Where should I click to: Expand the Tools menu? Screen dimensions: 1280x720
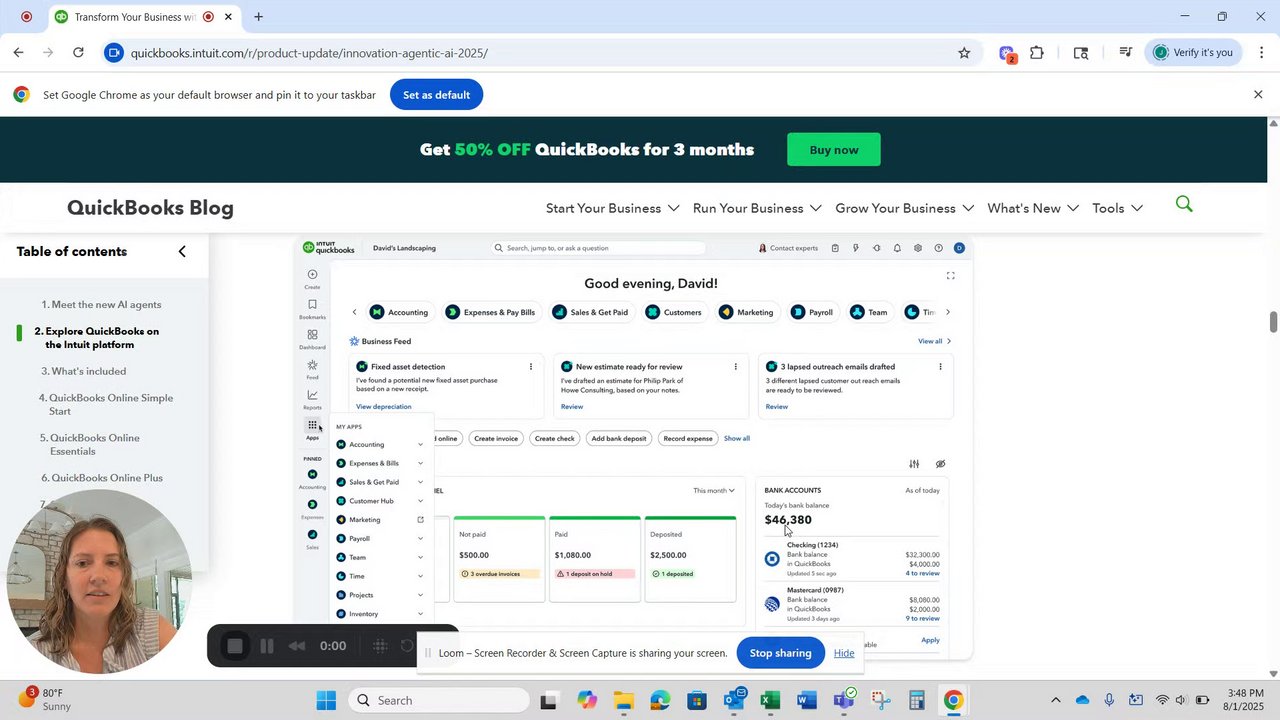pyautogui.click(x=1117, y=208)
